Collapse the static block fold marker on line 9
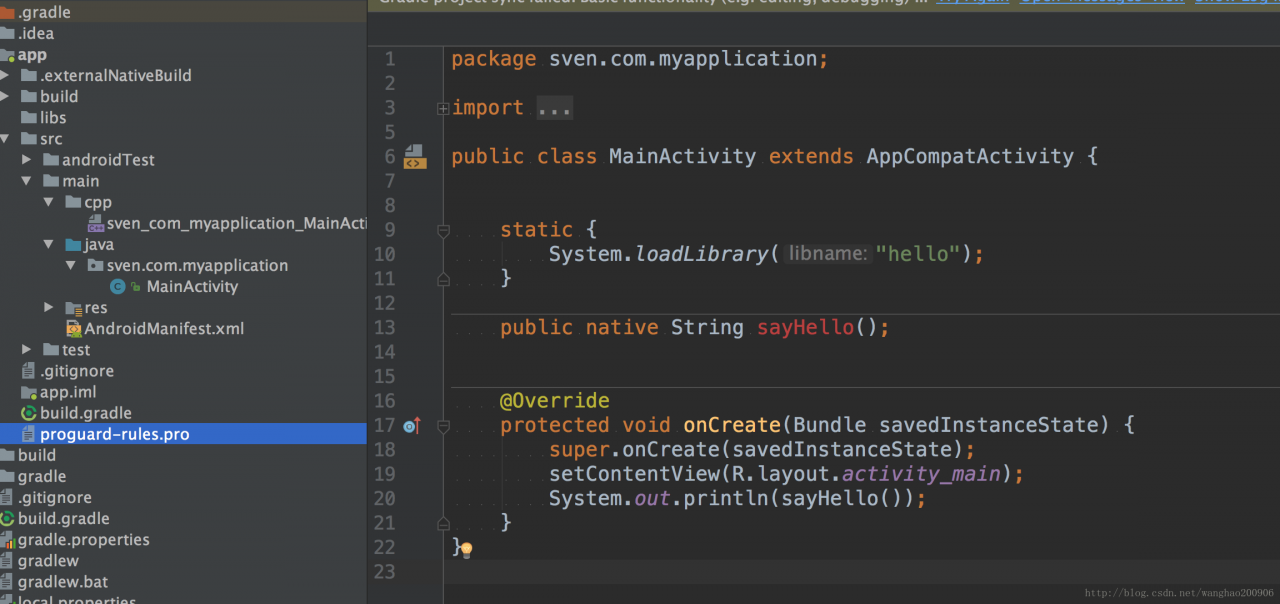This screenshot has height=604, width=1280. tap(443, 231)
